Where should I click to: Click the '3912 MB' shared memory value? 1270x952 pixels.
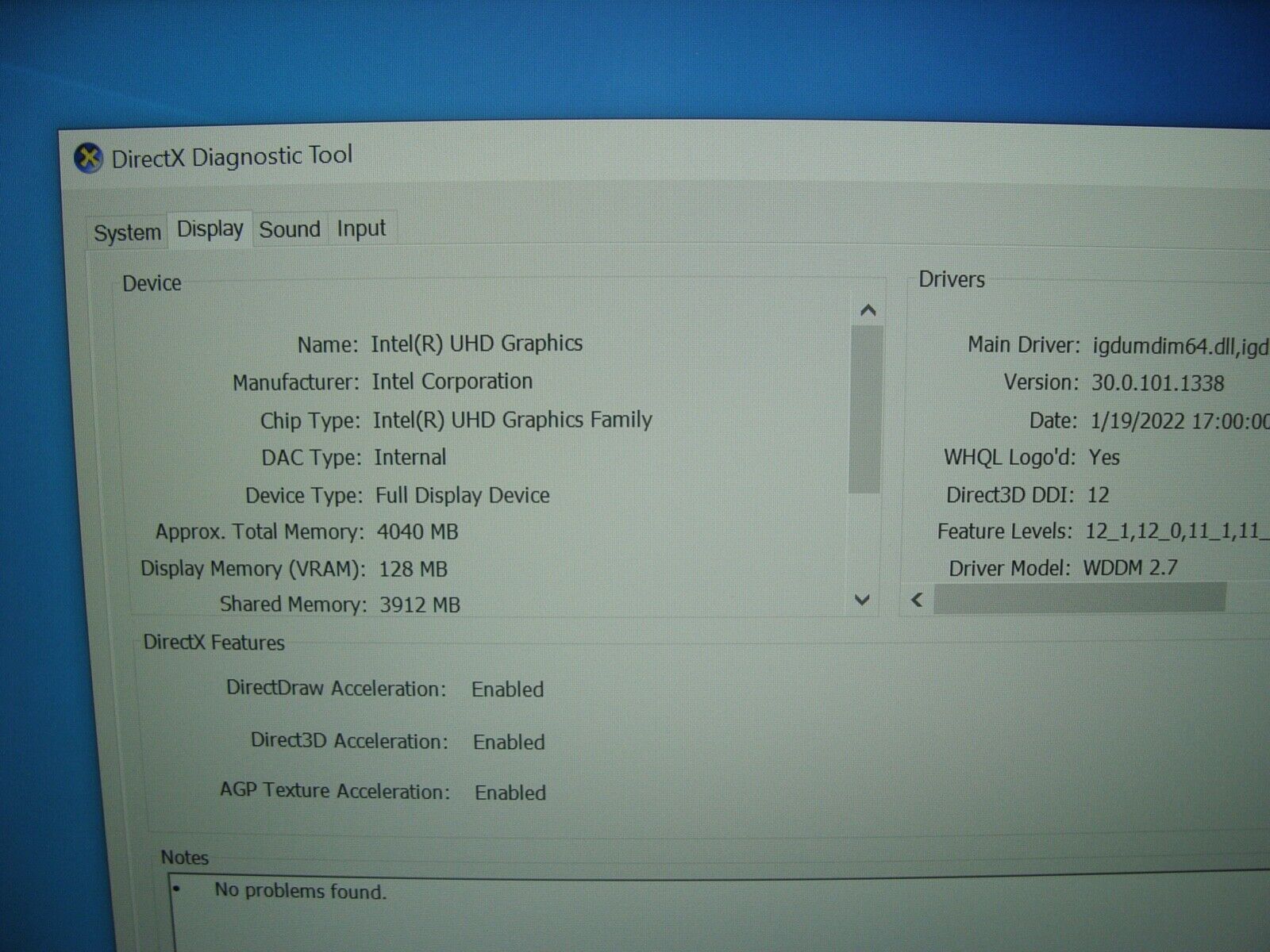420,605
